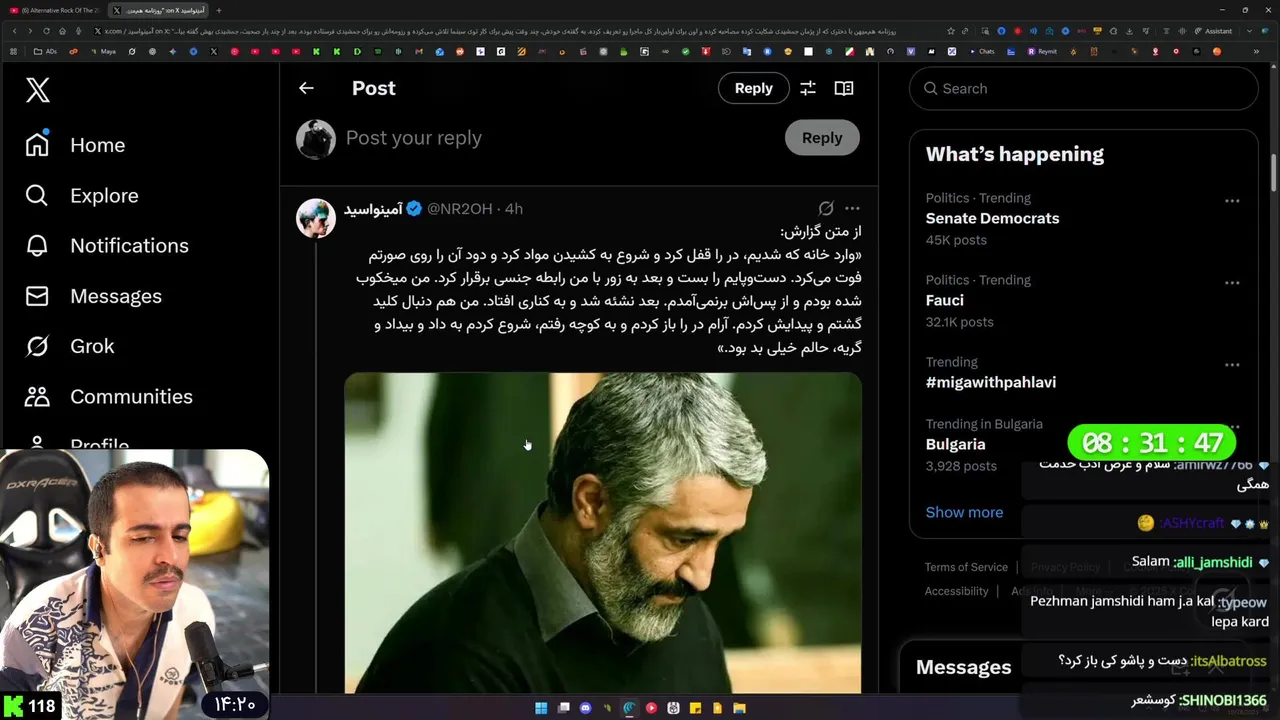Open #migawithpahlavi trend options menu
The width and height of the screenshot is (1280, 720).
pyautogui.click(x=1232, y=364)
